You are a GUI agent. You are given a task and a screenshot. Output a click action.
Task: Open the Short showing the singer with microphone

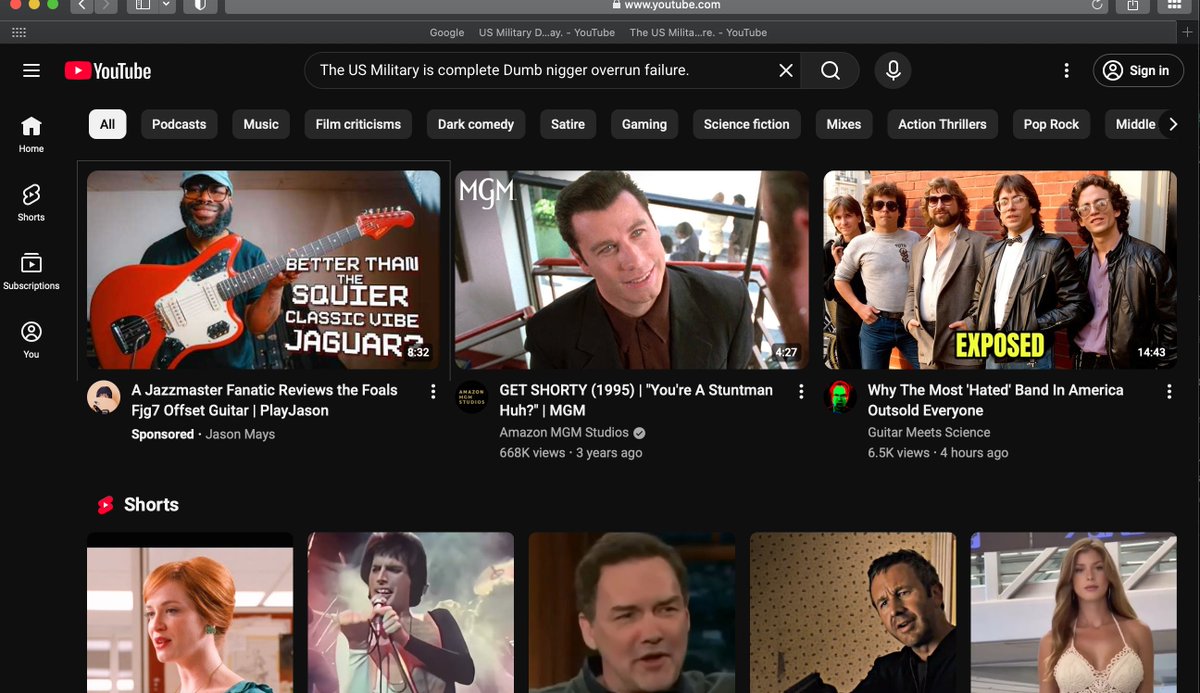point(411,612)
